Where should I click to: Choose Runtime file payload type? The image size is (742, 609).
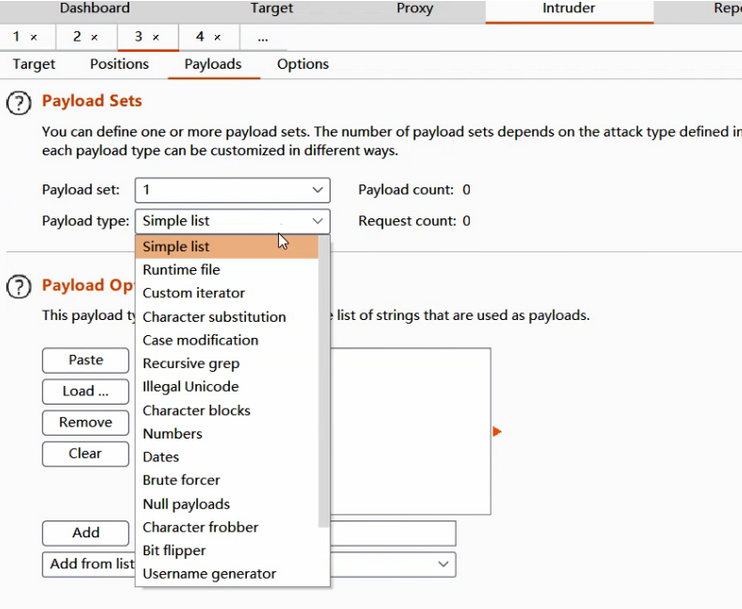coord(227,270)
